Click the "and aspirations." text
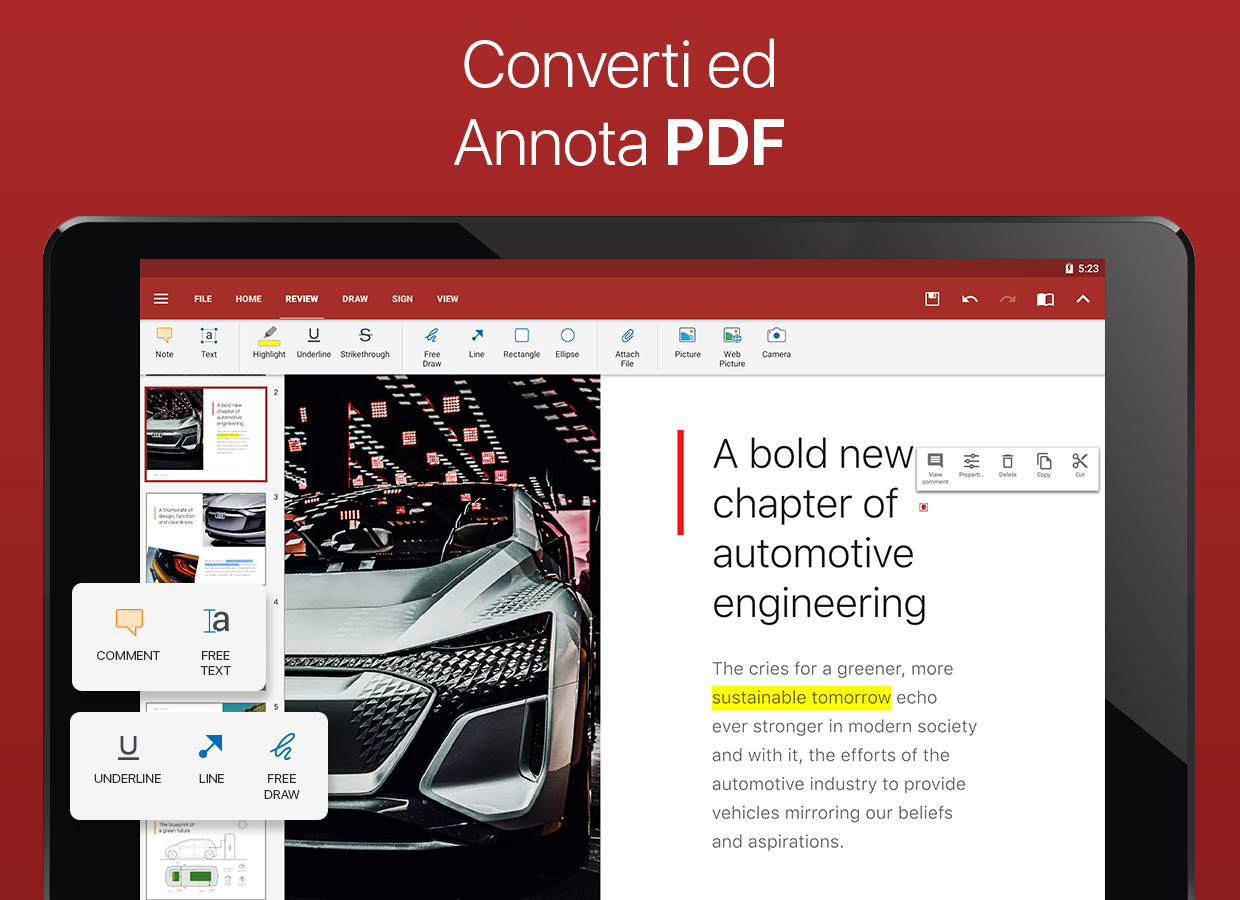The image size is (1240, 900). click(778, 842)
